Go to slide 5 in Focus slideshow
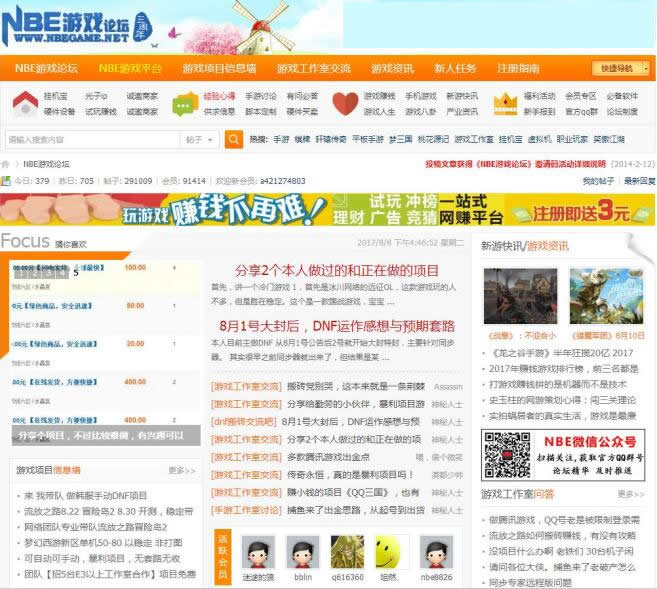The width and height of the screenshot is (657, 589). [x=76, y=271]
